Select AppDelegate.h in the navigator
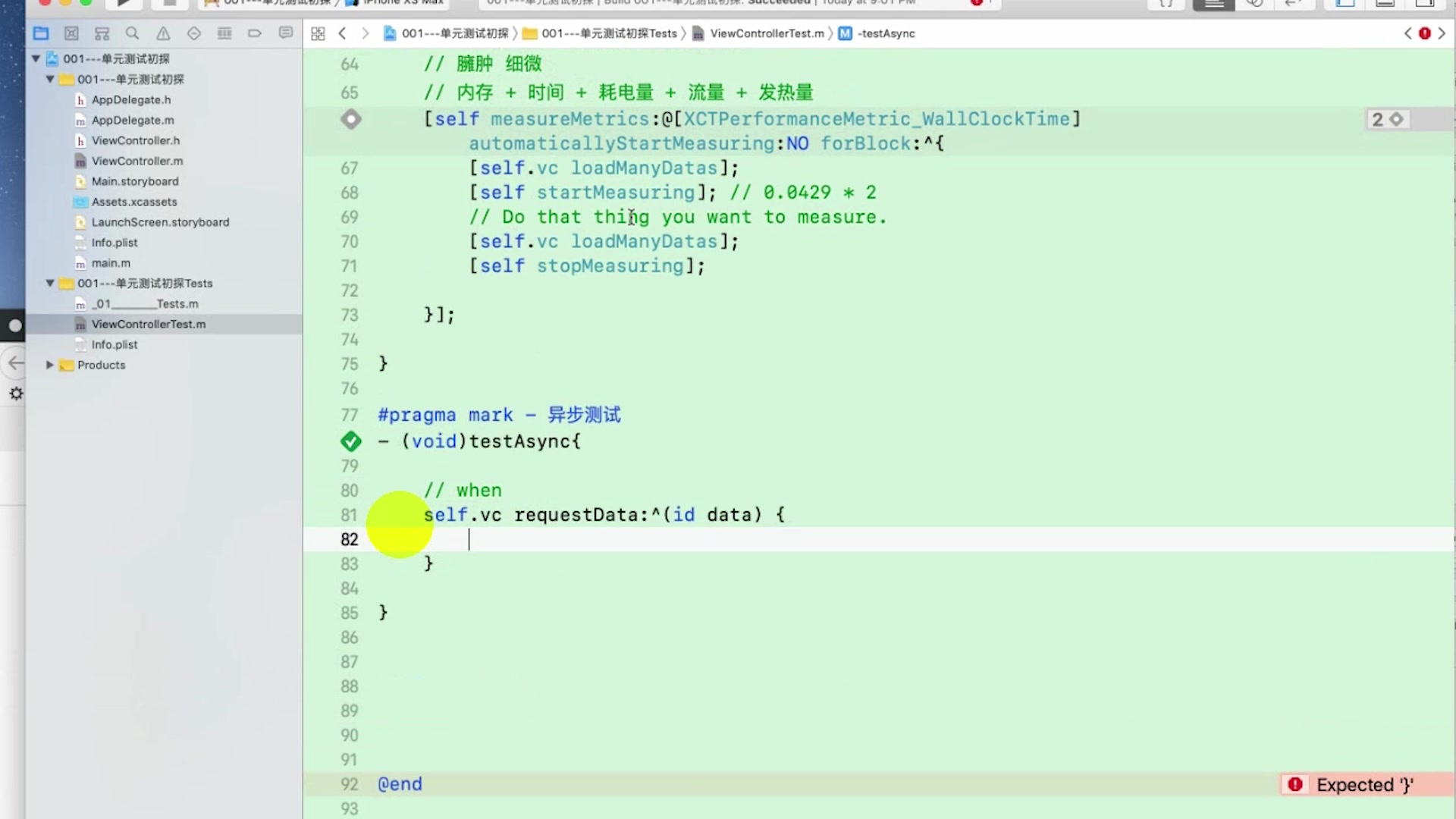The image size is (1456, 819). pos(131,99)
